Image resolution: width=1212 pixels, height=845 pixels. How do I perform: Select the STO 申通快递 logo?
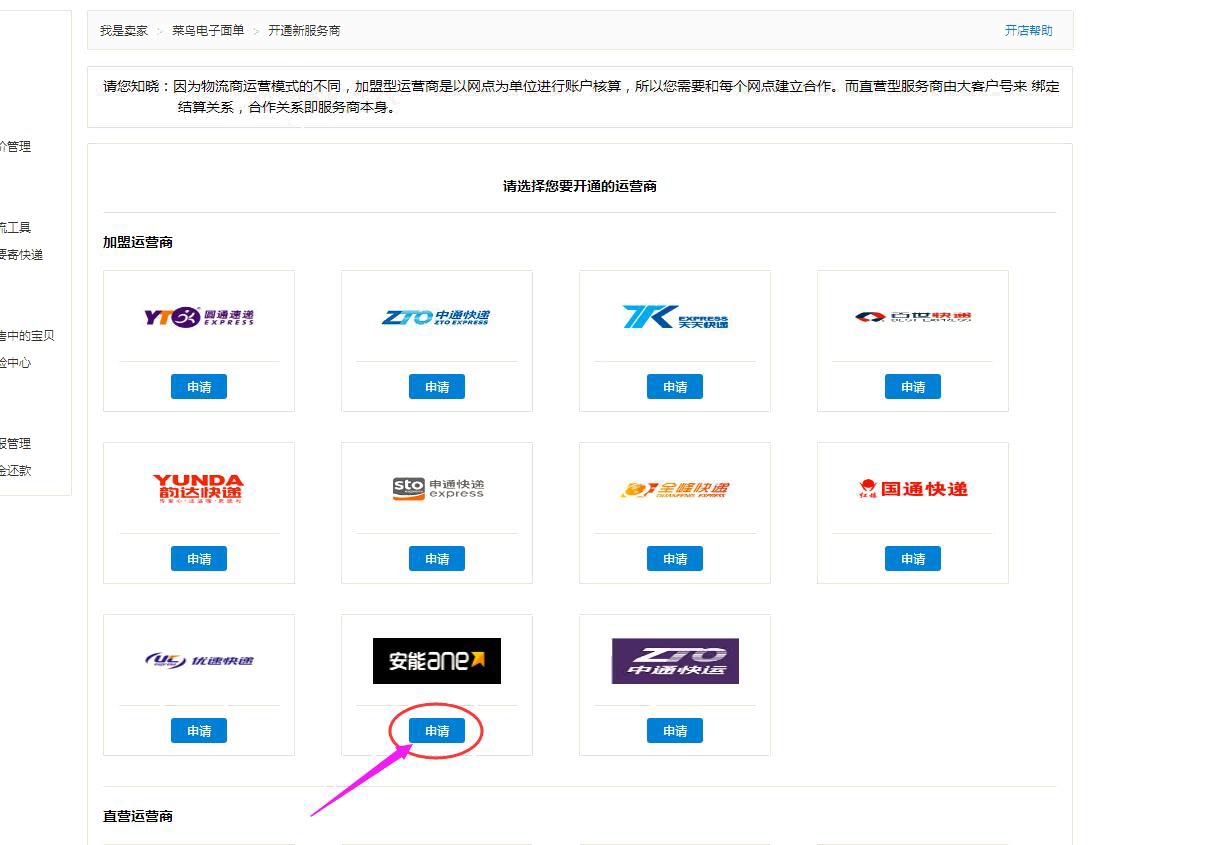[x=437, y=489]
